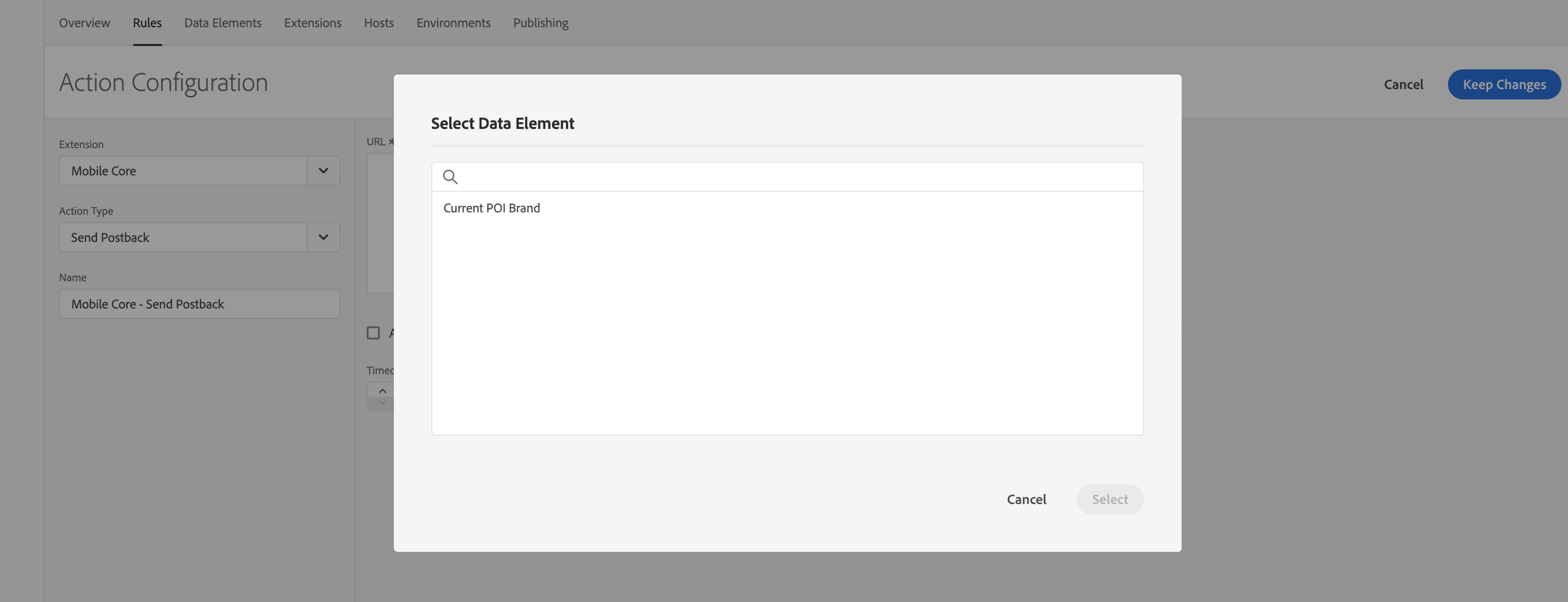Screen dimensions: 1568x602
Task: Open the Hosts tab
Action: (378, 23)
